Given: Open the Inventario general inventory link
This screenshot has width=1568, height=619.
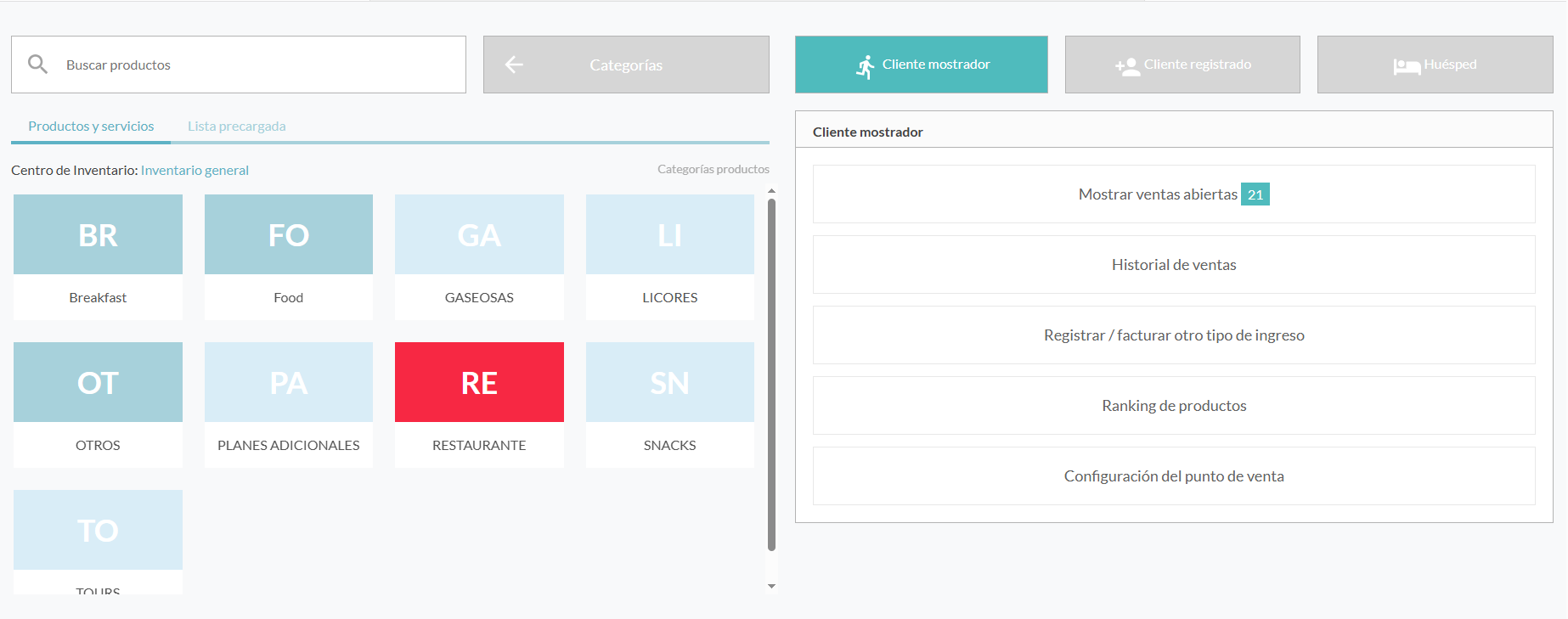Looking at the screenshot, I should (x=195, y=171).
